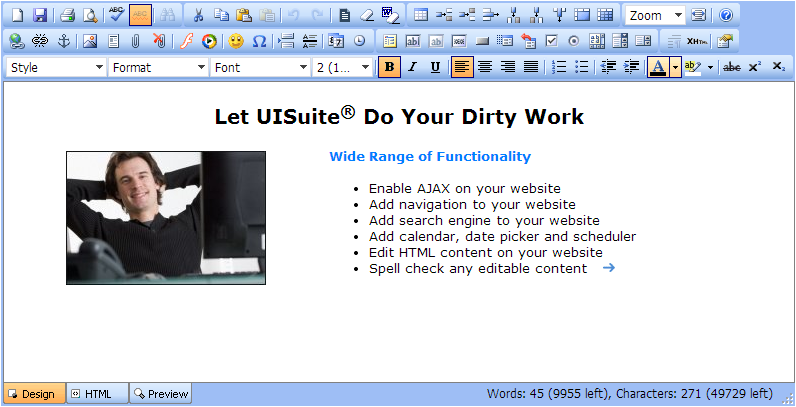This screenshot has width=796, height=407.
Task: Click Paste as plain text icon
Action: (267, 15)
